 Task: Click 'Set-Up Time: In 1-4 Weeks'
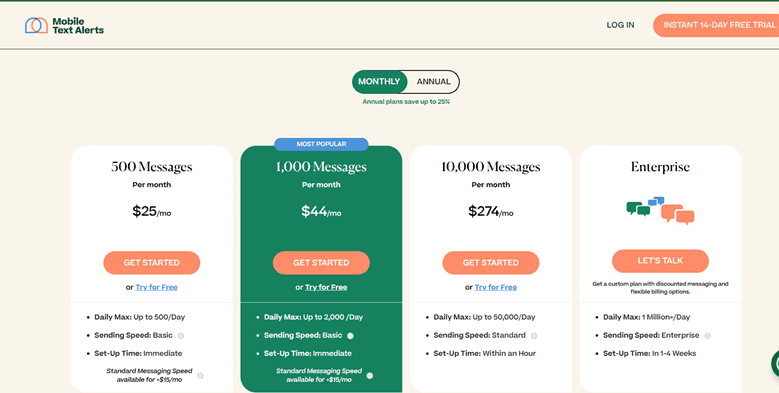(x=649, y=354)
